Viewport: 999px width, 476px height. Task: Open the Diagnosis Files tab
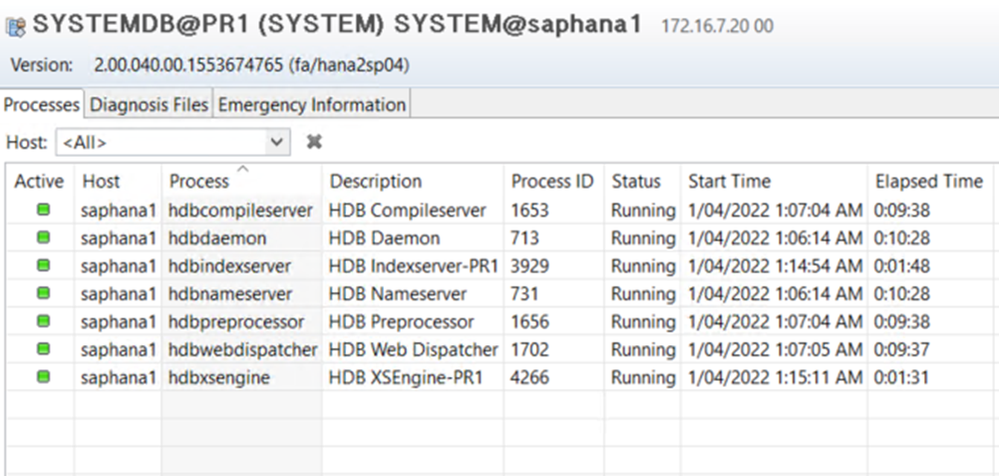[x=149, y=105]
